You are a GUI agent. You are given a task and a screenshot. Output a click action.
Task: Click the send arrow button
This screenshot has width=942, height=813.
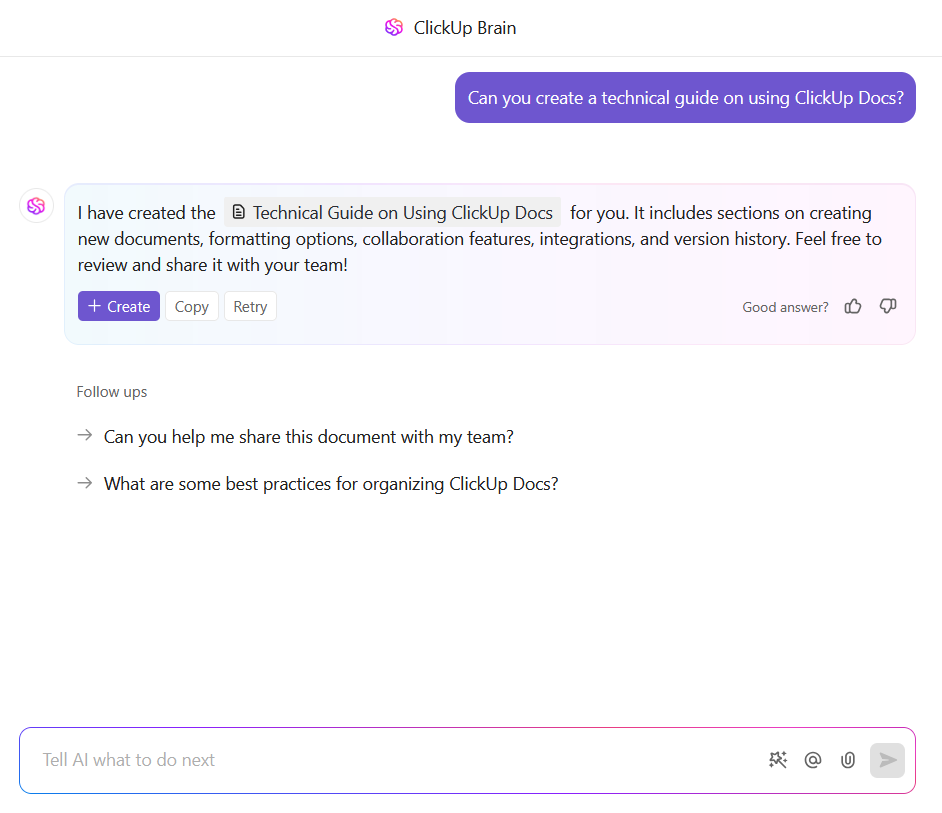[887, 760]
